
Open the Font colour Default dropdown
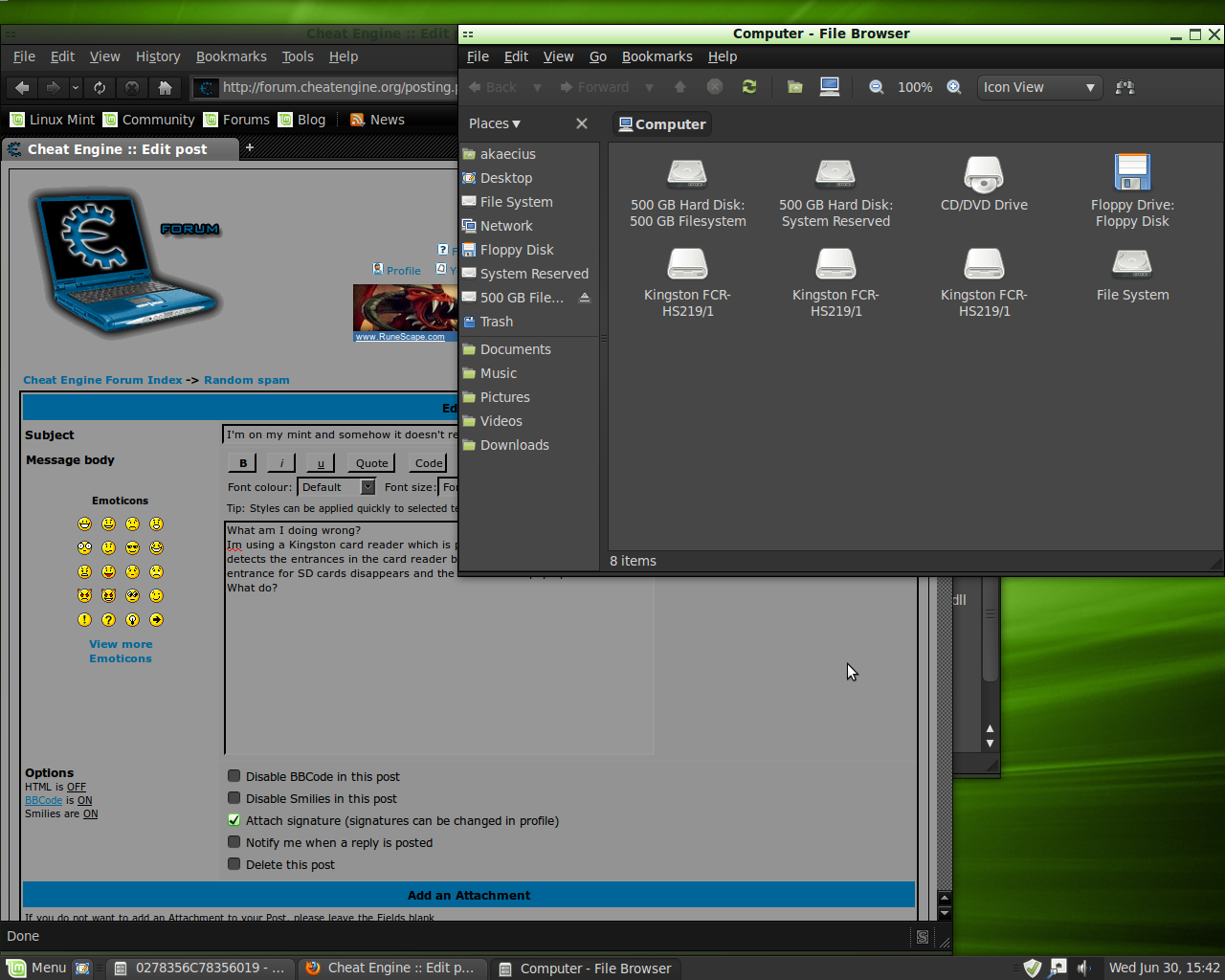[x=337, y=487]
